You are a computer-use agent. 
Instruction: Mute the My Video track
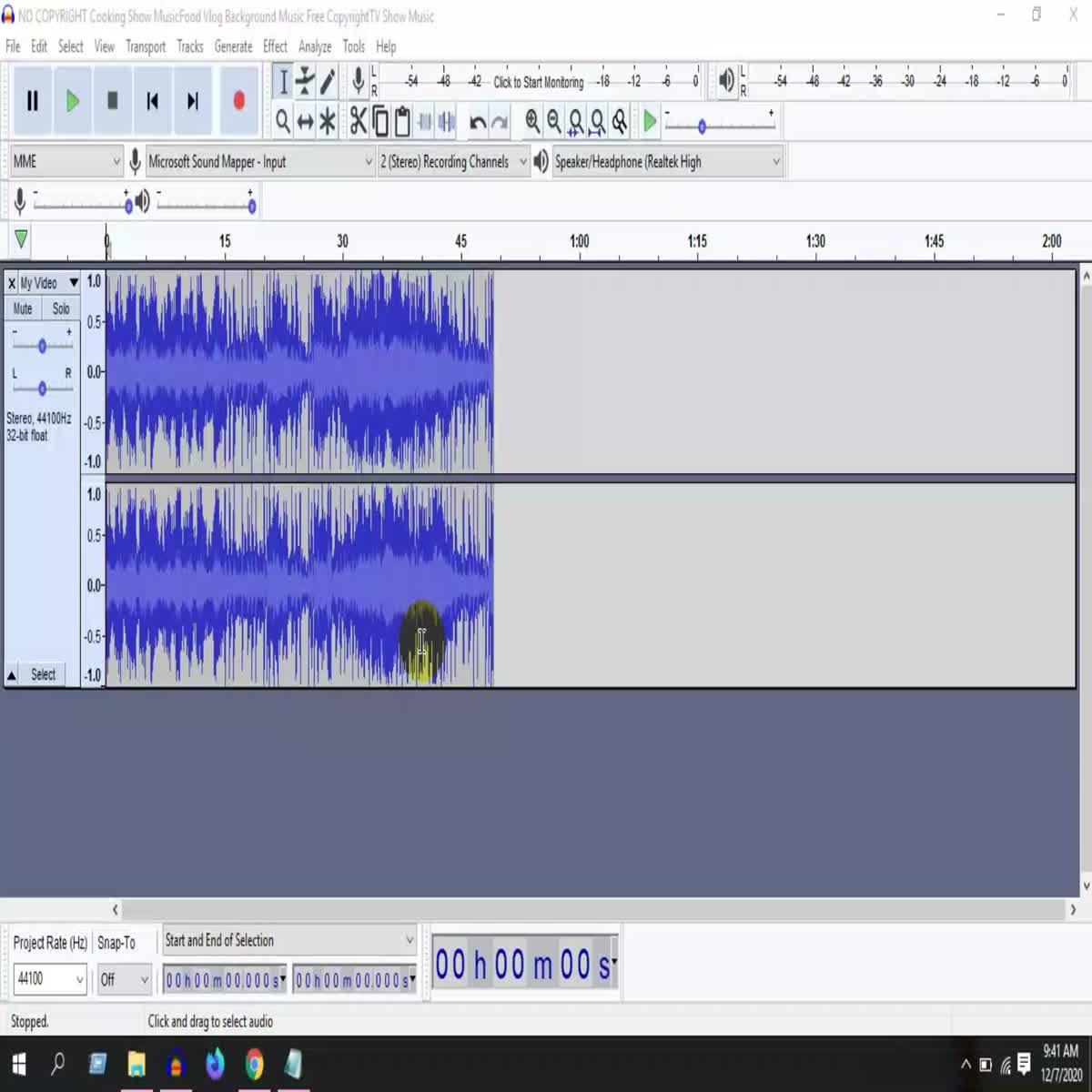21,308
